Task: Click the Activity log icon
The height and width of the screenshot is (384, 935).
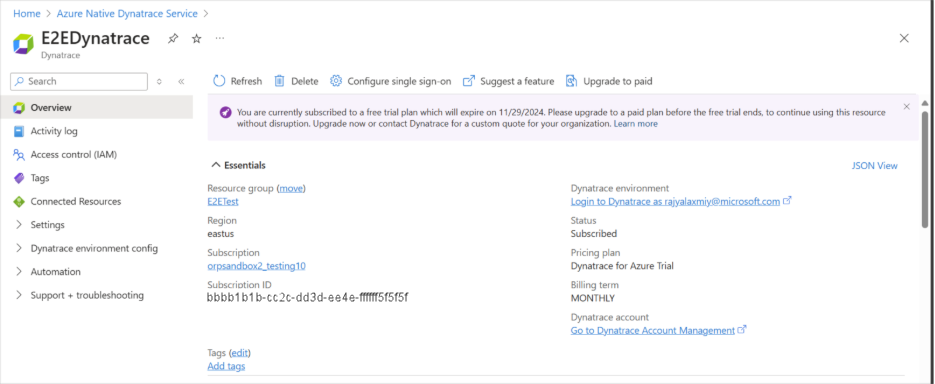Action: point(19,131)
